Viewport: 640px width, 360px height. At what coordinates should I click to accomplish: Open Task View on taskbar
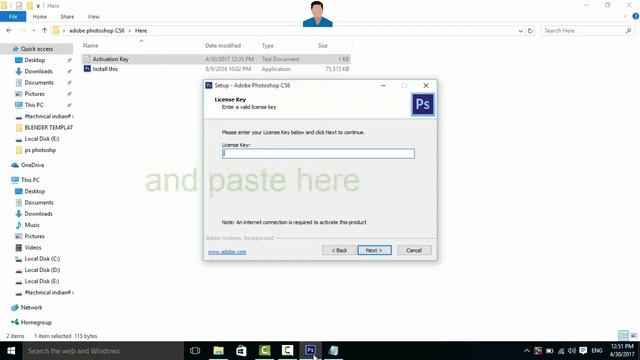coord(195,351)
